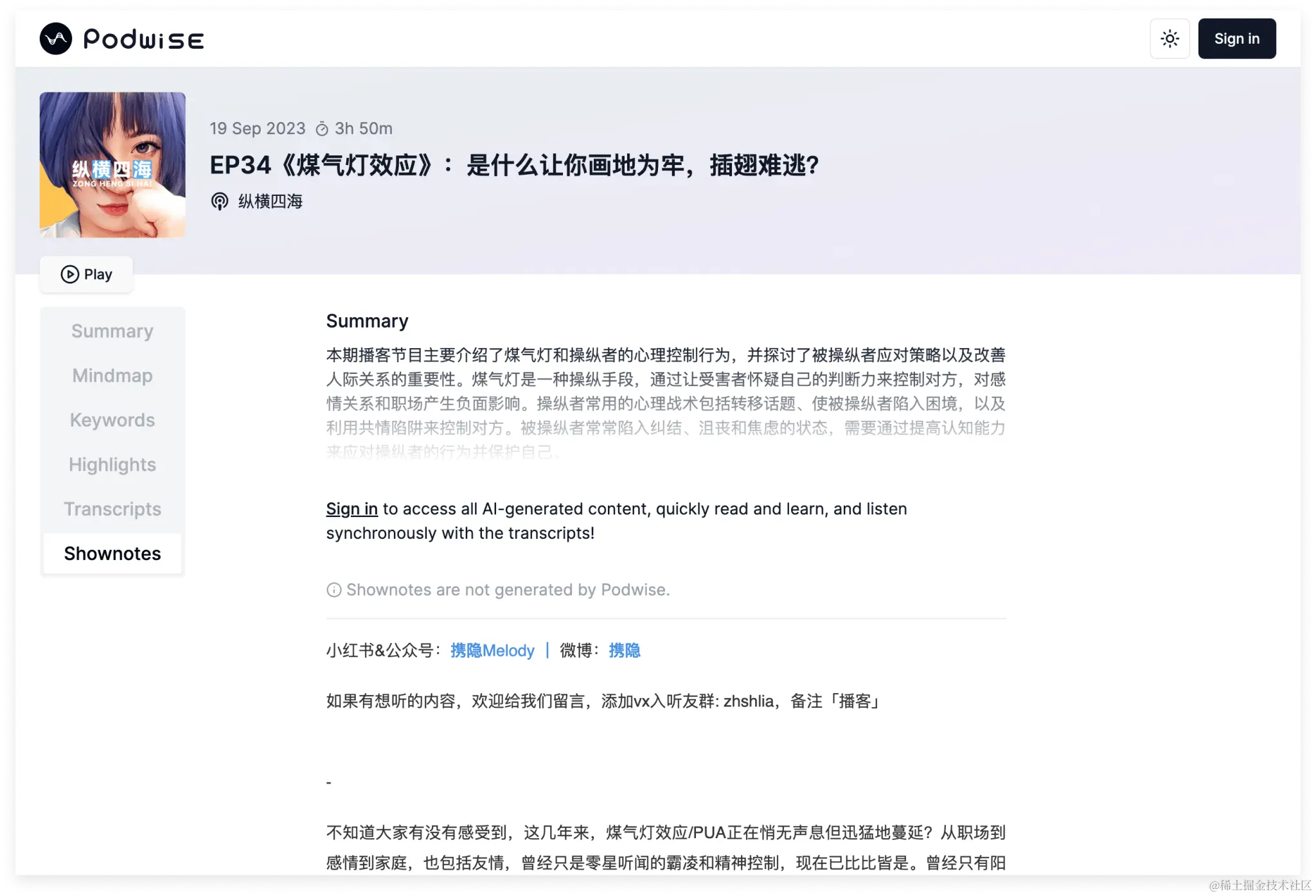
Task: Click the podcast cover art thumbnail
Action: point(112,165)
